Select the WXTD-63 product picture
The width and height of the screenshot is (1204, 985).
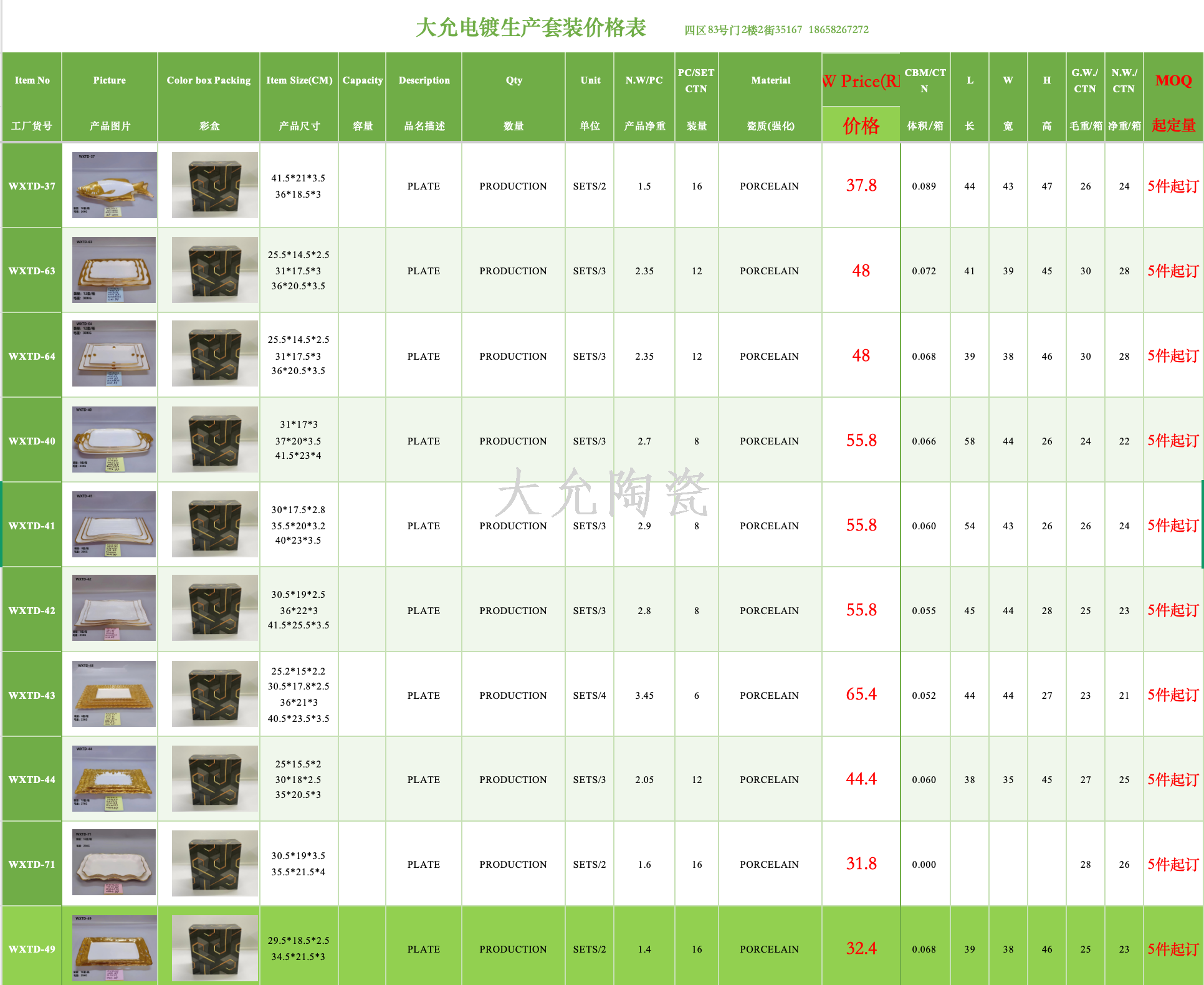point(114,270)
